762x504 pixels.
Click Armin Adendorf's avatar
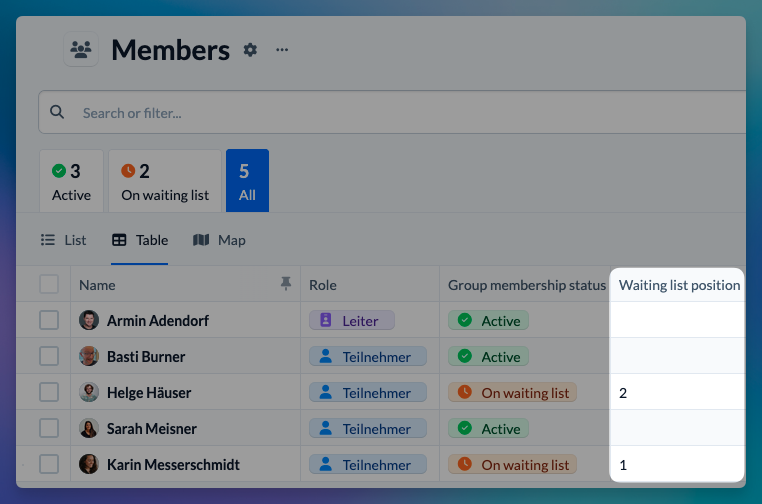(89, 320)
